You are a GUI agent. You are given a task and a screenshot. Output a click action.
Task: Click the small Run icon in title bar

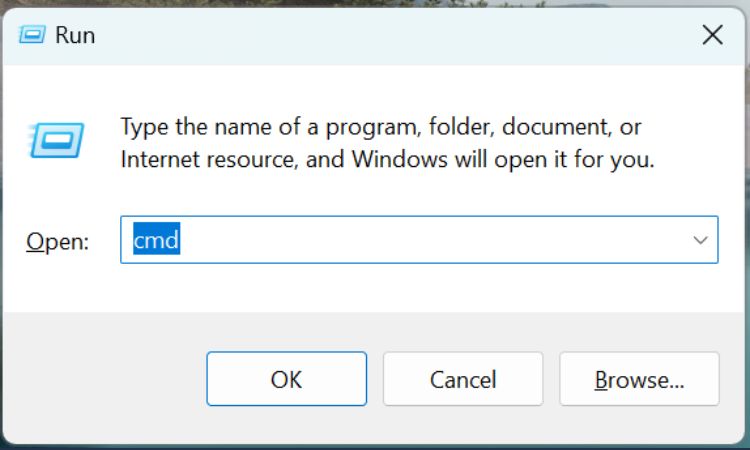tap(32, 35)
